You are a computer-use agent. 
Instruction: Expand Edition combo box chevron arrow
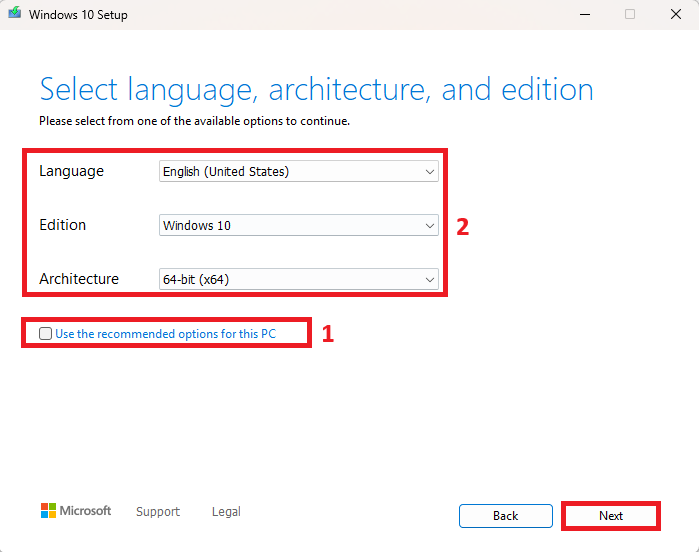tap(430, 226)
